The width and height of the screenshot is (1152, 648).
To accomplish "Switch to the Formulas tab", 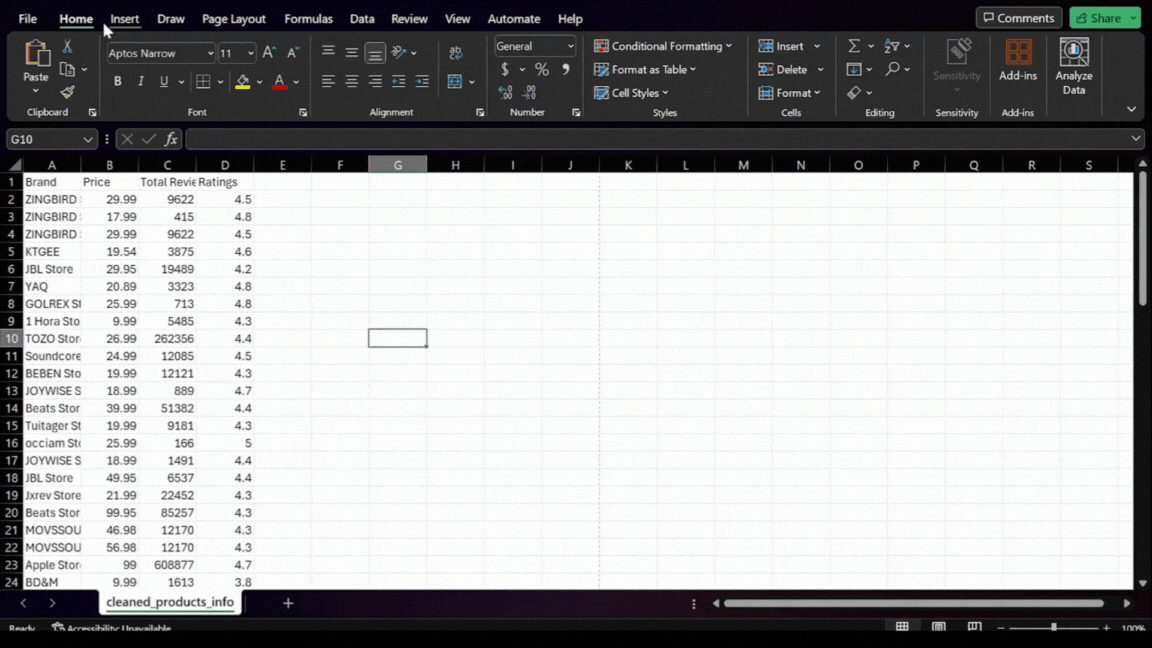I will (x=309, y=18).
